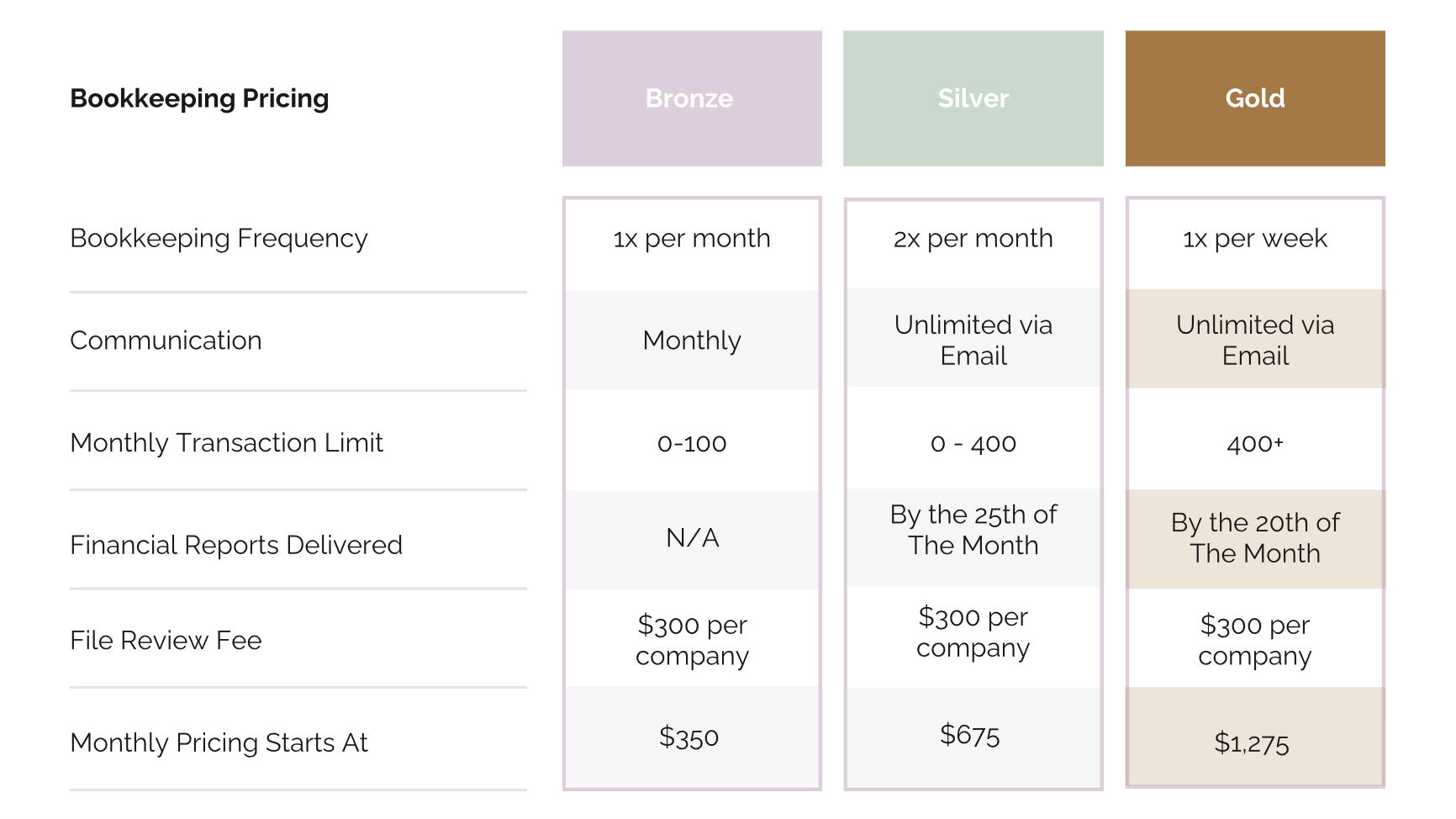Select the Gold $1,275 price cell
Image resolution: width=1456 pixels, height=819 pixels.
pyautogui.click(x=1252, y=742)
